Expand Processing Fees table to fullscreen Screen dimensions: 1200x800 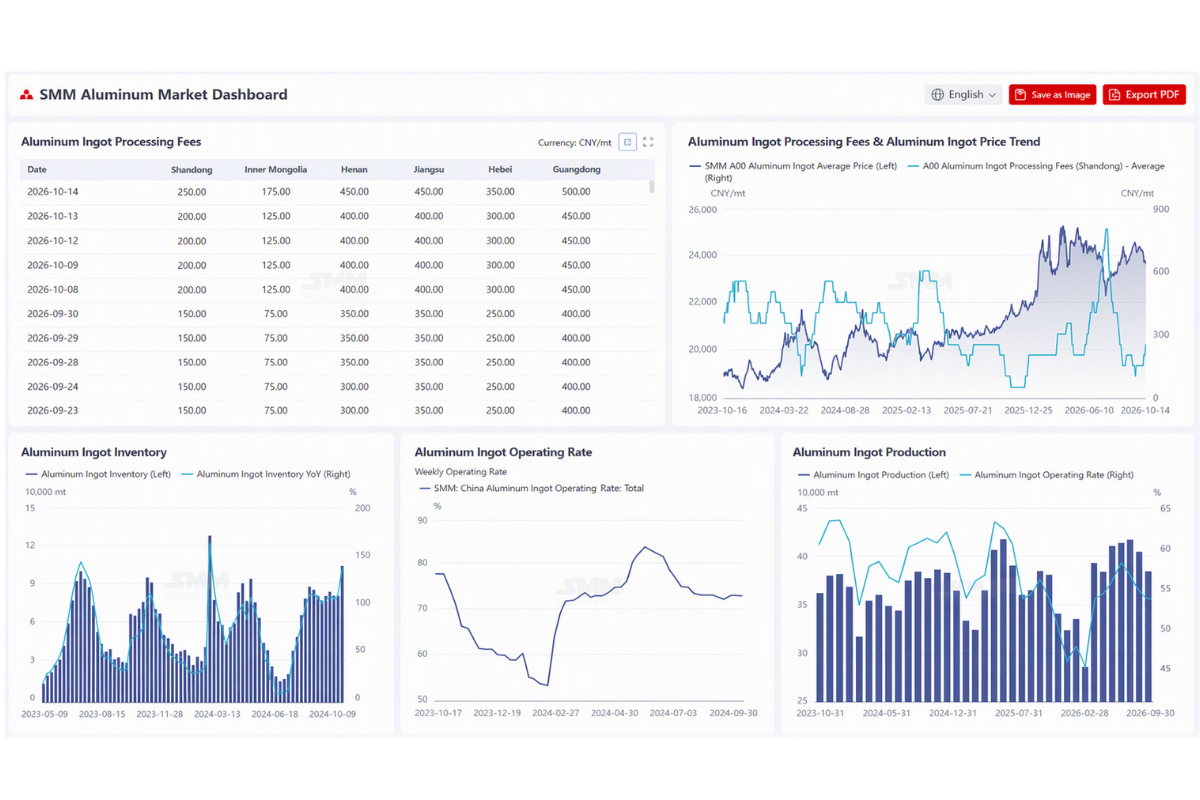coord(648,142)
